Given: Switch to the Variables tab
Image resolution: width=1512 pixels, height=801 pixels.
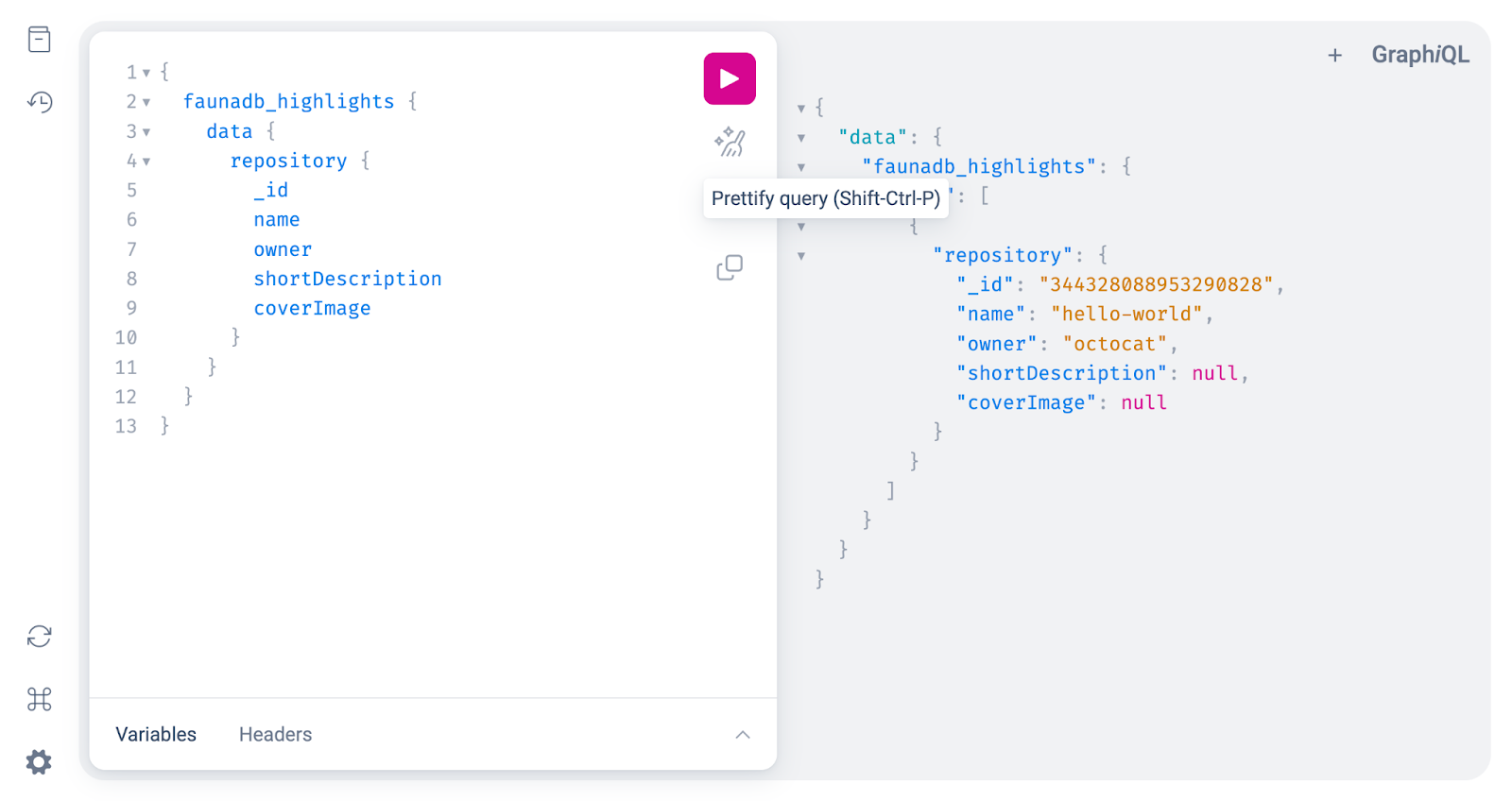Looking at the screenshot, I should point(156,734).
